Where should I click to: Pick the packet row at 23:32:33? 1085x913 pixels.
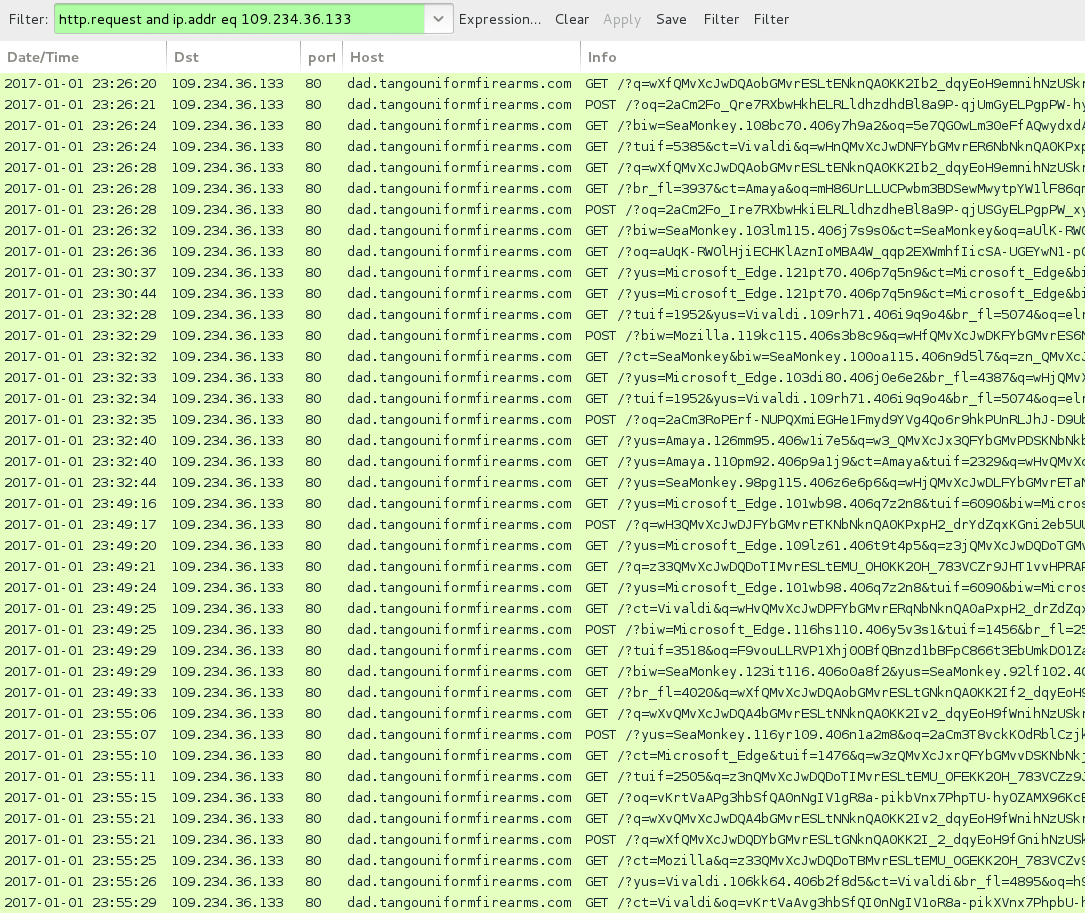[542, 377]
